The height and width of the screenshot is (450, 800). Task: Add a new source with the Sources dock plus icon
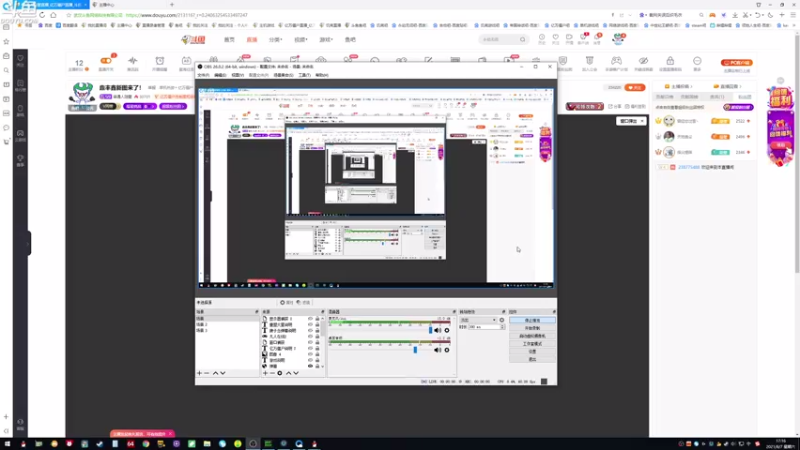coord(265,373)
